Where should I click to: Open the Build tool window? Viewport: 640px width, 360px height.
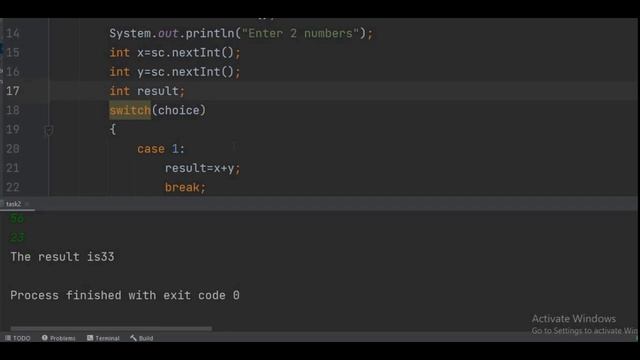(x=142, y=338)
